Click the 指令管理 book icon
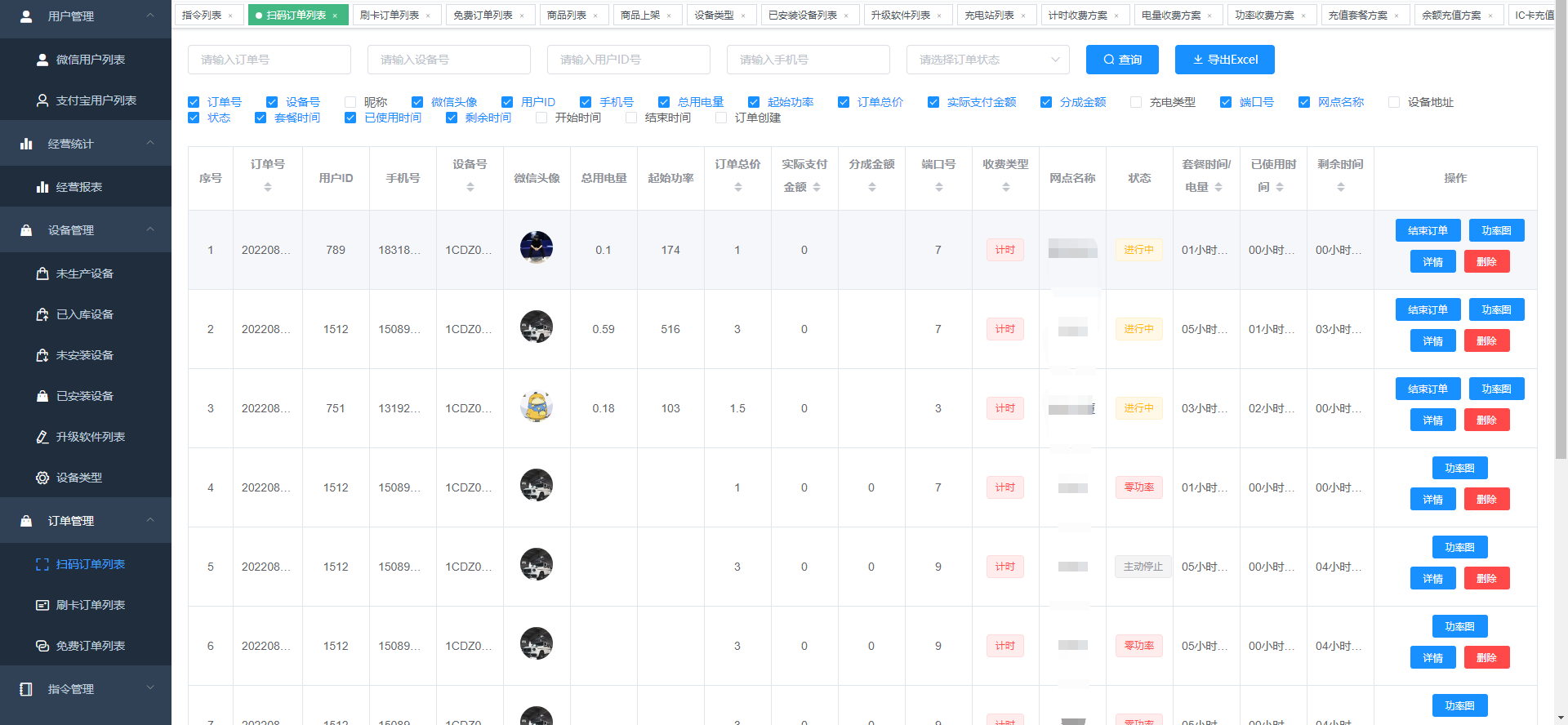 click(26, 689)
